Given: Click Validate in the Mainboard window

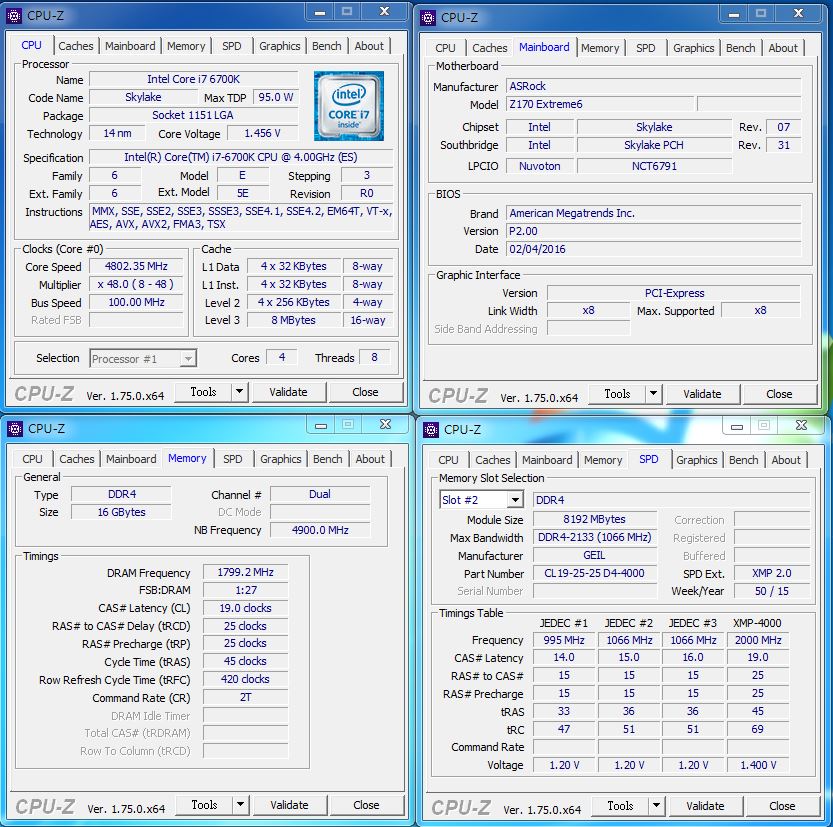Looking at the screenshot, I should pos(702,394).
